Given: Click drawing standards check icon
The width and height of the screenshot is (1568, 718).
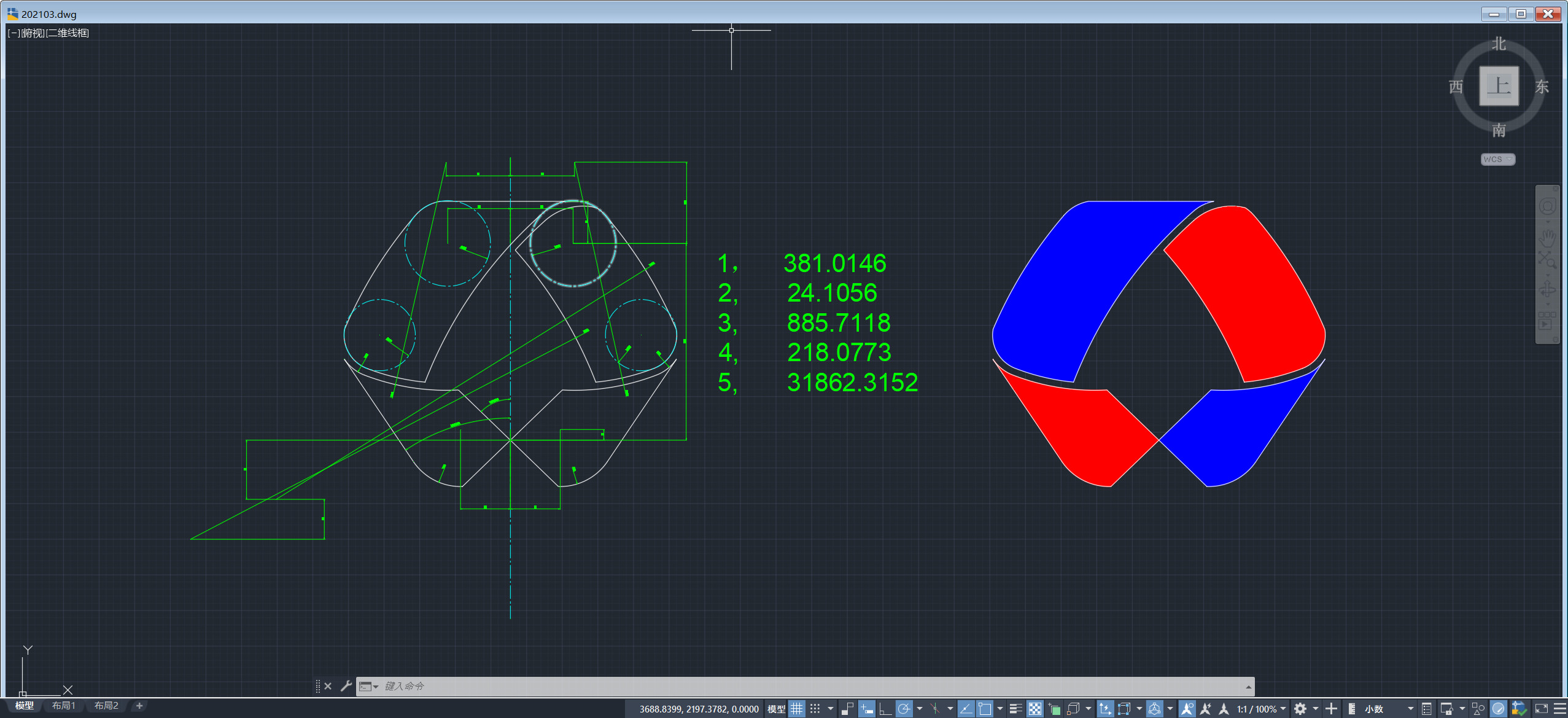Looking at the screenshot, I should [x=1519, y=709].
